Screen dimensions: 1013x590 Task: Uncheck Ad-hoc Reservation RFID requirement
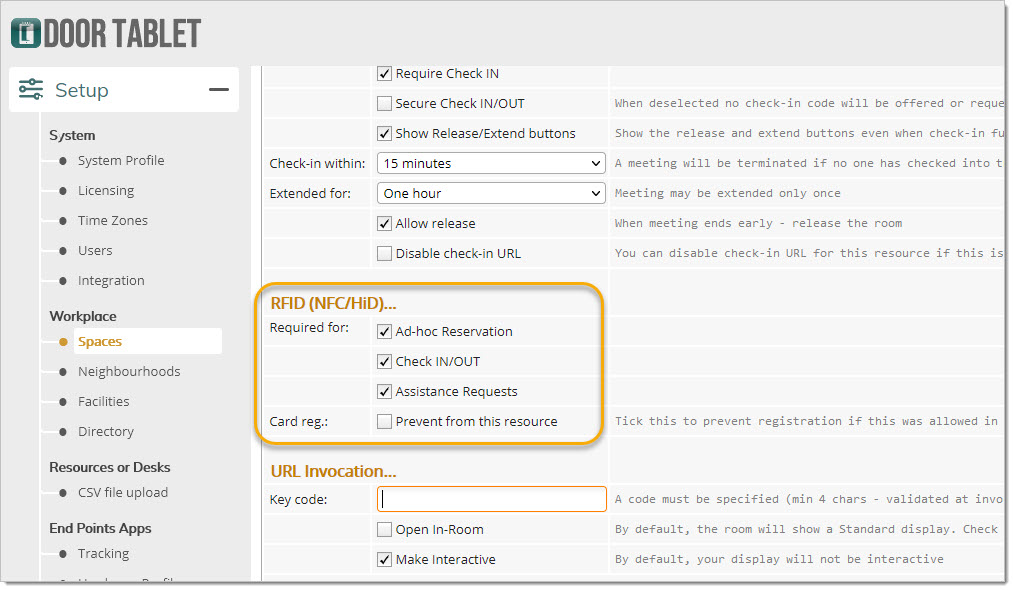tap(385, 331)
